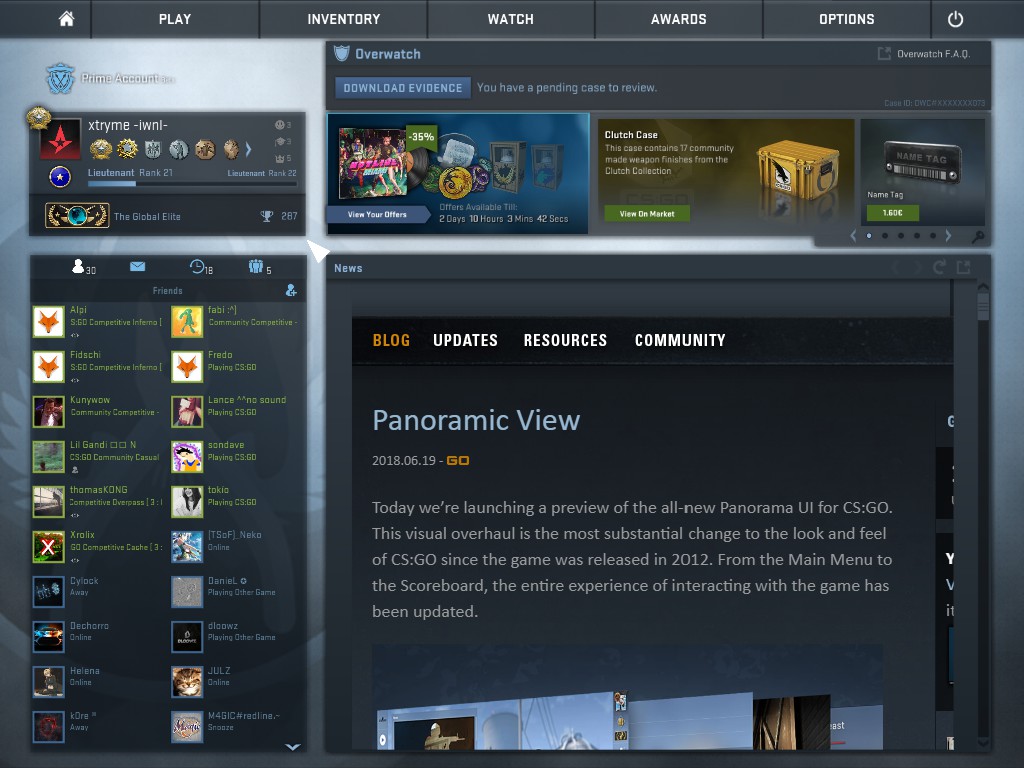Go to previous store carousel page
Image resolution: width=1024 pixels, height=768 pixels.
[x=853, y=236]
